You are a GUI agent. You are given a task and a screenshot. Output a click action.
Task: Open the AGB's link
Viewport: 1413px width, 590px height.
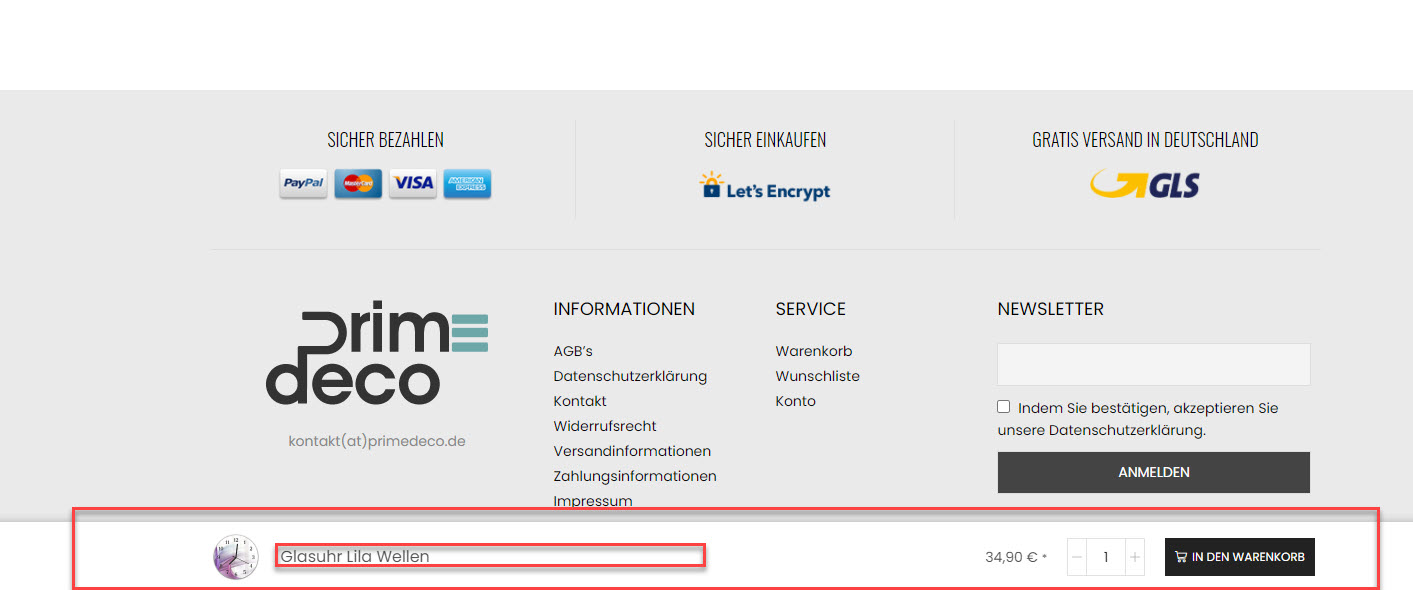coord(573,351)
